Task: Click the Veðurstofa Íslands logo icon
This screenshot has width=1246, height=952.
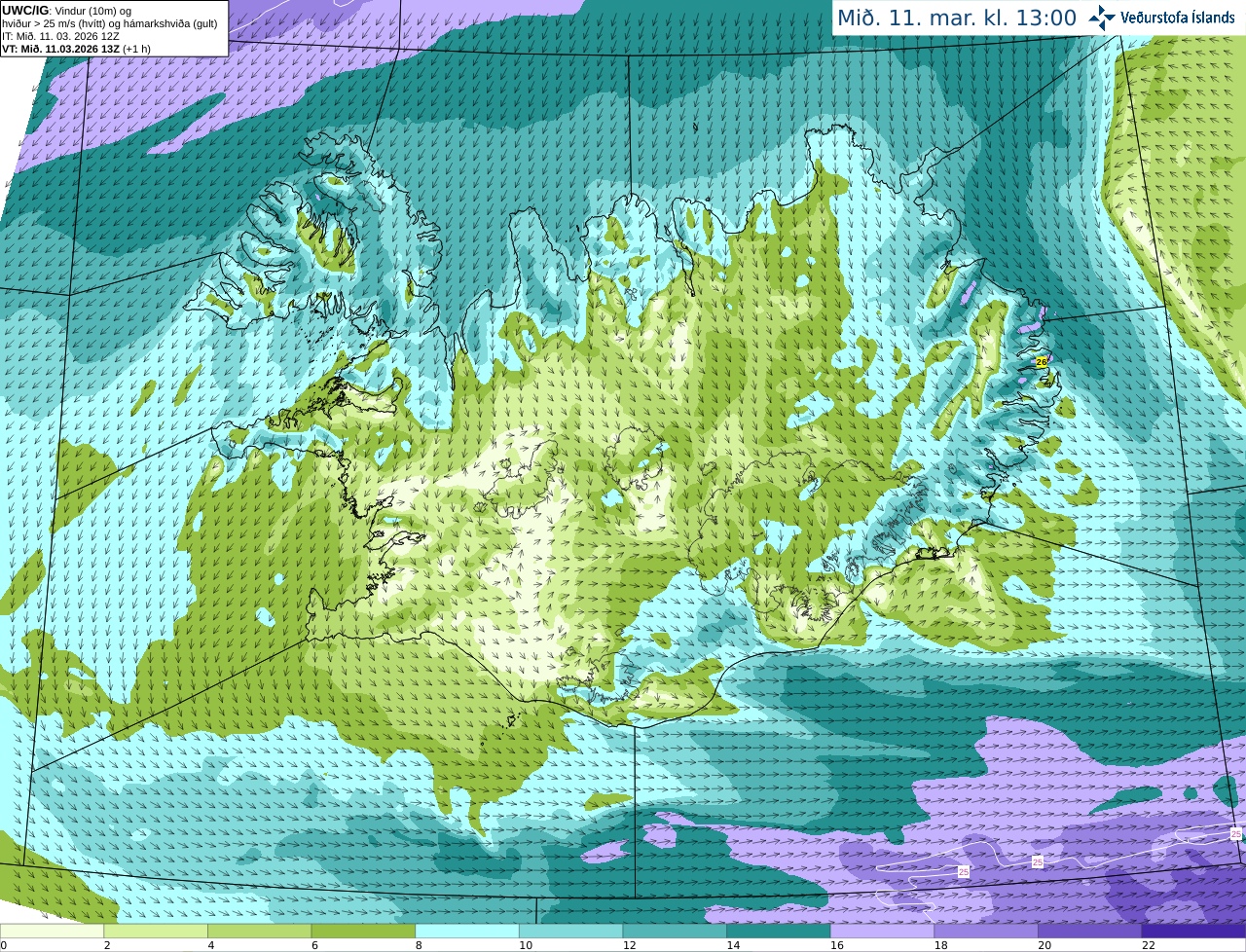Action: [x=1102, y=18]
